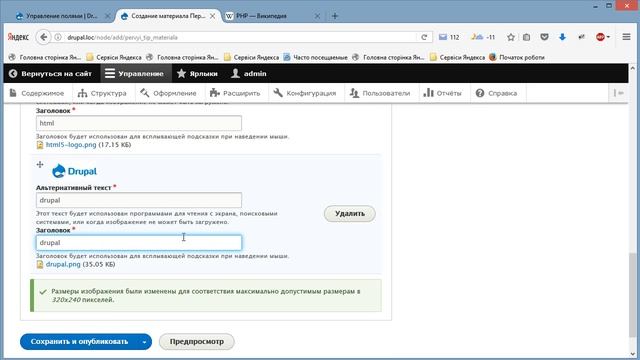The width and height of the screenshot is (640, 360).
Task: Reload the page with the refresh icon
Action: (x=424, y=37)
